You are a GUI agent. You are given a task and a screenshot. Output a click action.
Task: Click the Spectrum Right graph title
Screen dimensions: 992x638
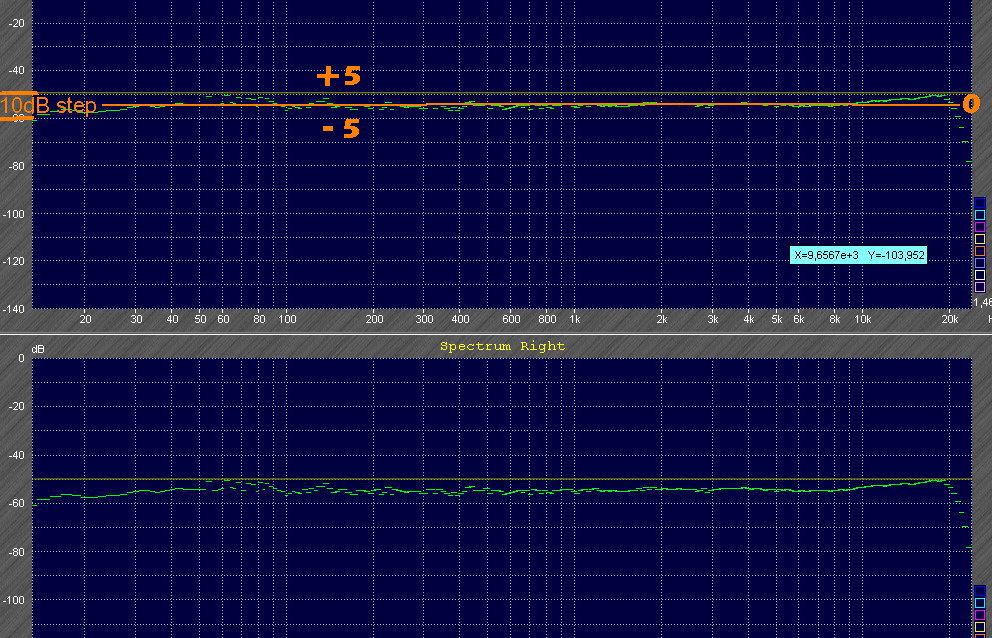click(x=502, y=346)
